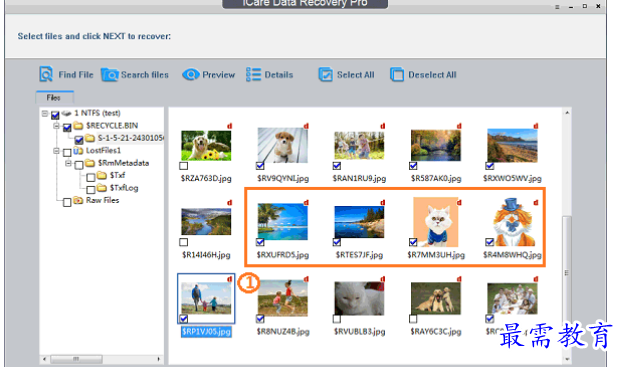Click the $RVUBLB3.jpg file name
The image size is (621, 367).
pyautogui.click(x=359, y=331)
